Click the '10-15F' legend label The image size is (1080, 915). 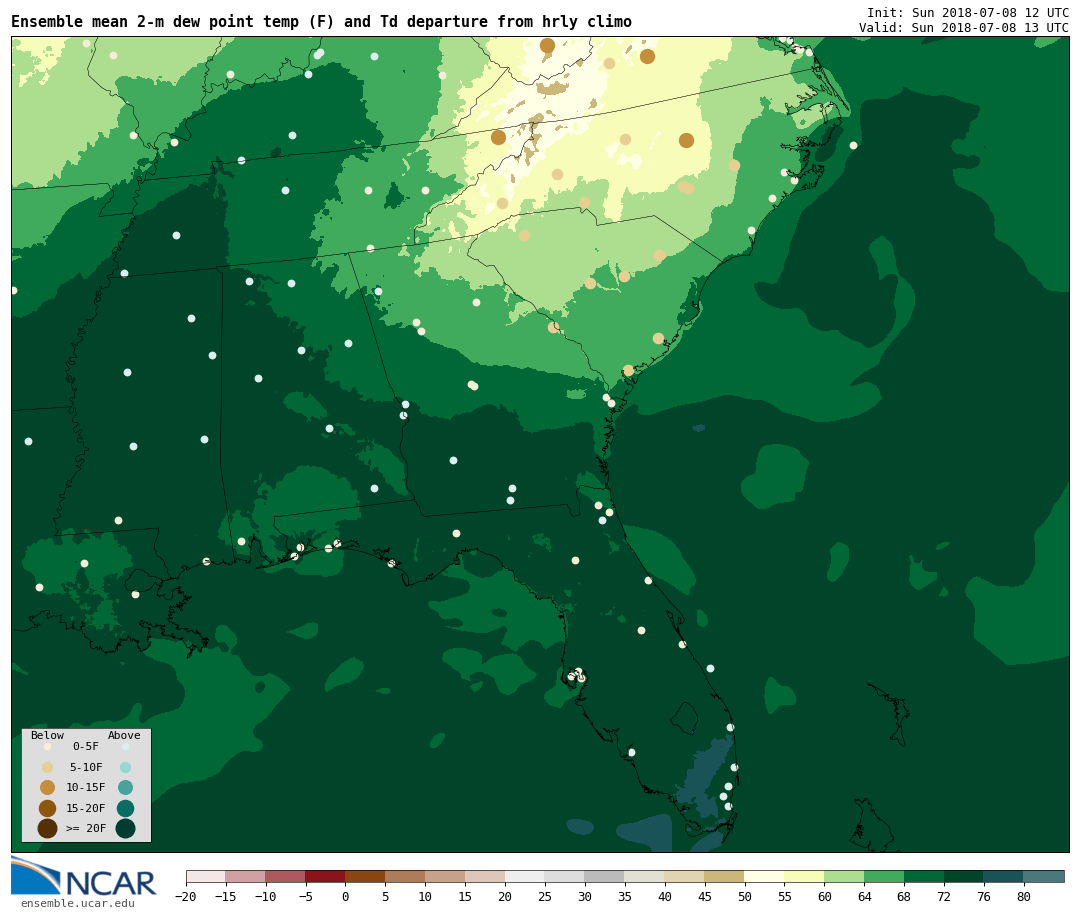(86, 788)
